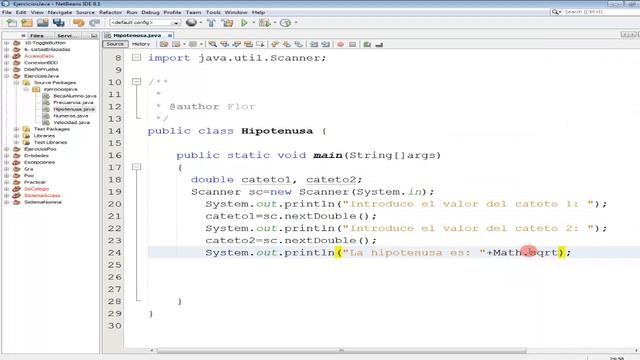Image resolution: width=640 pixels, height=360 pixels.
Task: Open the Window menu
Action: pyautogui.click(x=236, y=12)
